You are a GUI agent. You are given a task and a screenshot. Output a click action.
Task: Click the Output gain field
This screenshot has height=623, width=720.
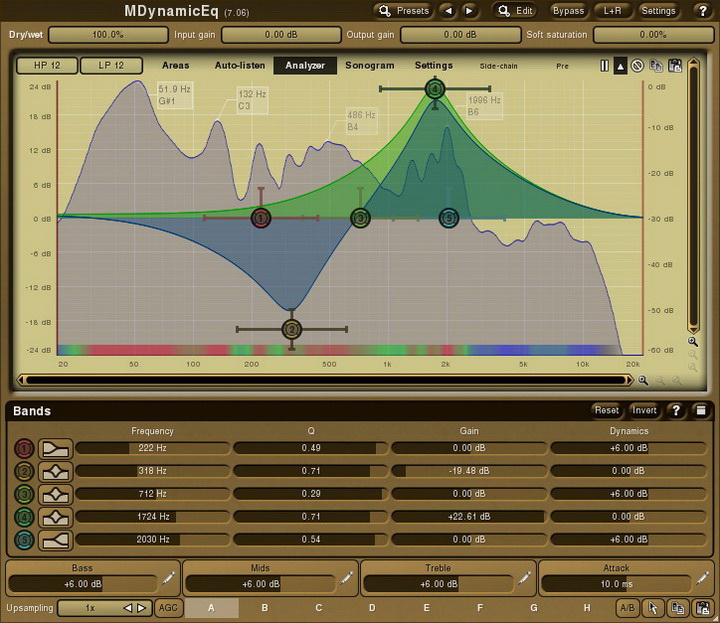tap(460, 34)
